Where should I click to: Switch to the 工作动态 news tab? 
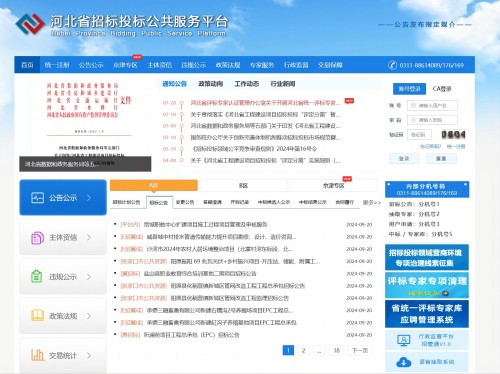[x=247, y=84]
